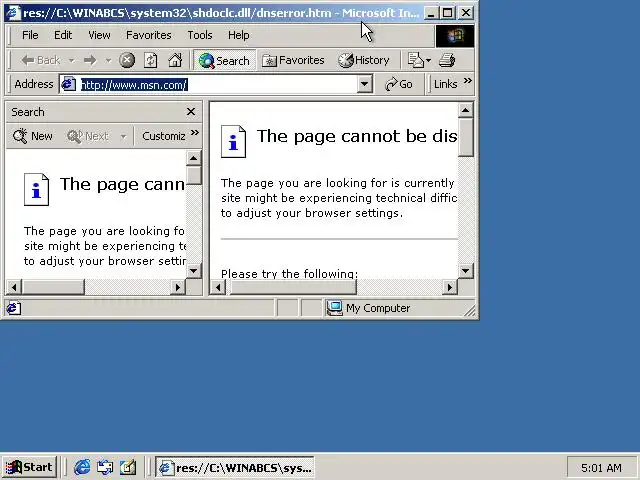Expand Search pane toolbar overflow chevron
Screen dimensions: 640x480
coord(195,132)
